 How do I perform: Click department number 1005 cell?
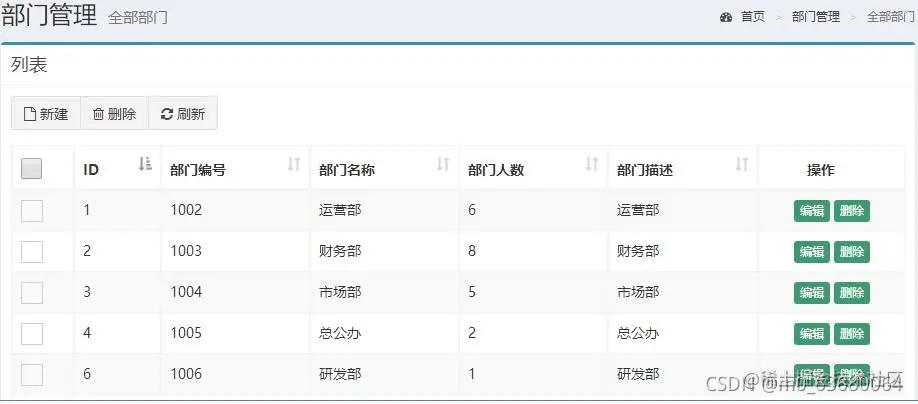(186, 333)
